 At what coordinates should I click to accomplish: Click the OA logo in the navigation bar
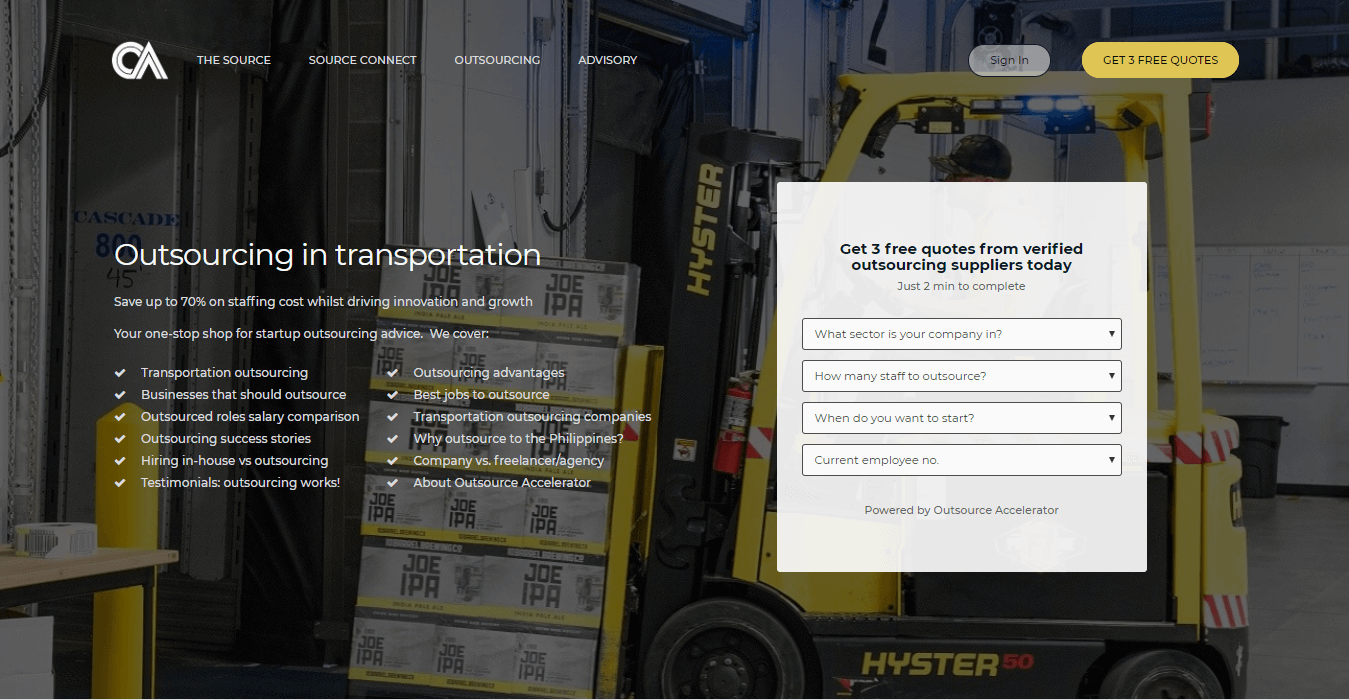pos(139,60)
